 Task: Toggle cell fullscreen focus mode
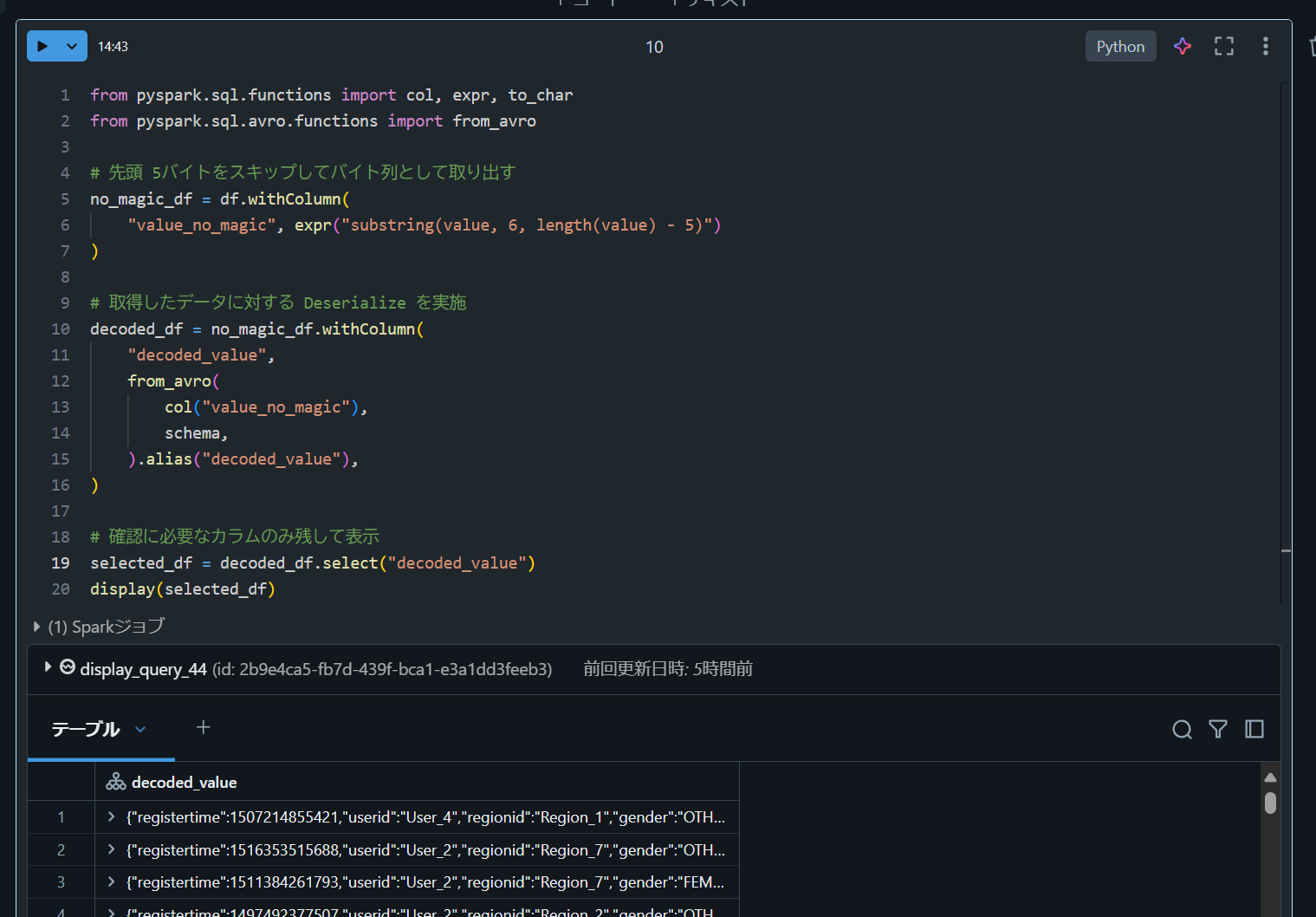coord(1224,47)
